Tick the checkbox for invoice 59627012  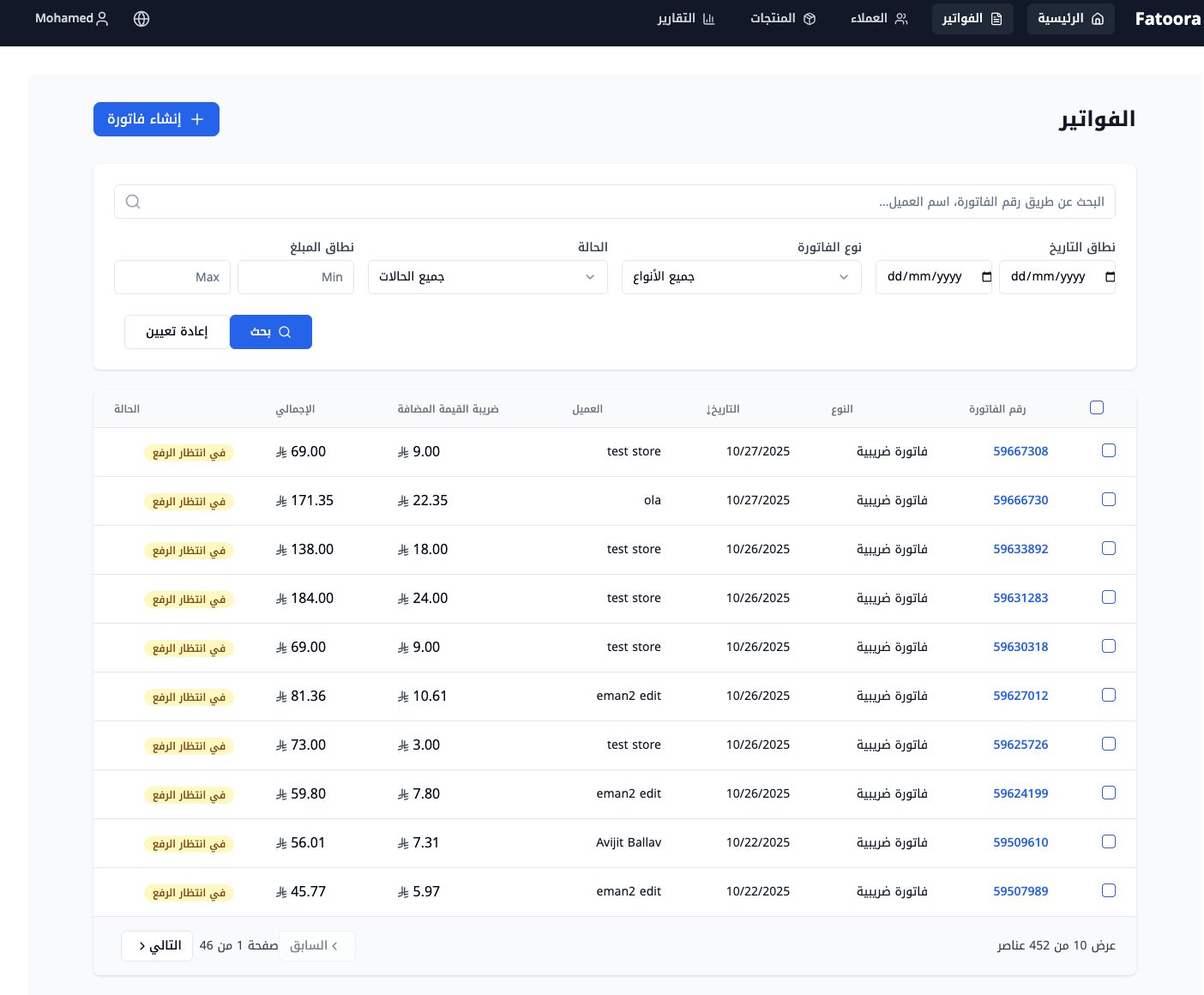tap(1108, 695)
